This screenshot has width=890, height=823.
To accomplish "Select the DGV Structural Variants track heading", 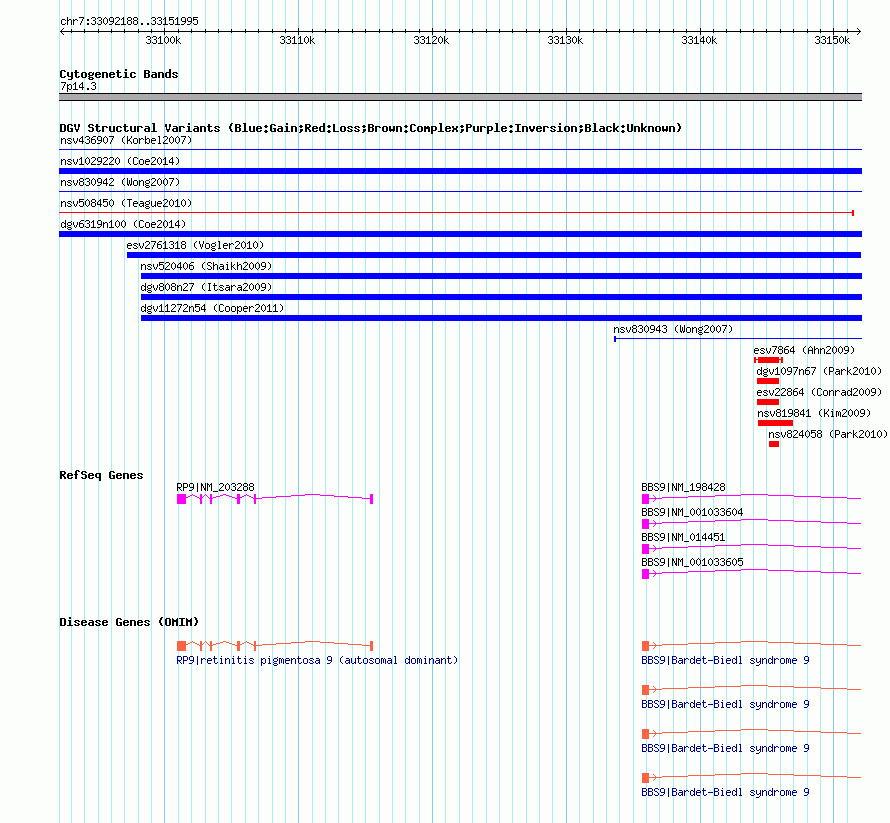I will pyautogui.click(x=371, y=128).
